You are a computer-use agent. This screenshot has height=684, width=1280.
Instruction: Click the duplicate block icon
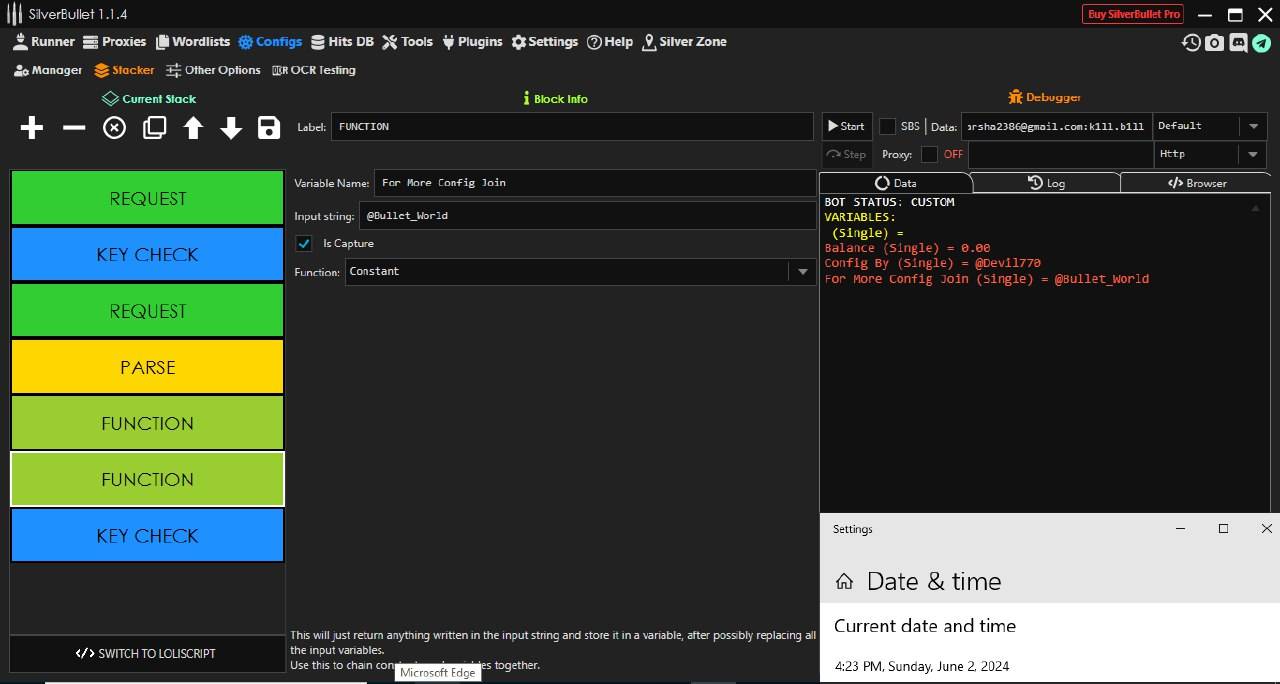point(154,128)
